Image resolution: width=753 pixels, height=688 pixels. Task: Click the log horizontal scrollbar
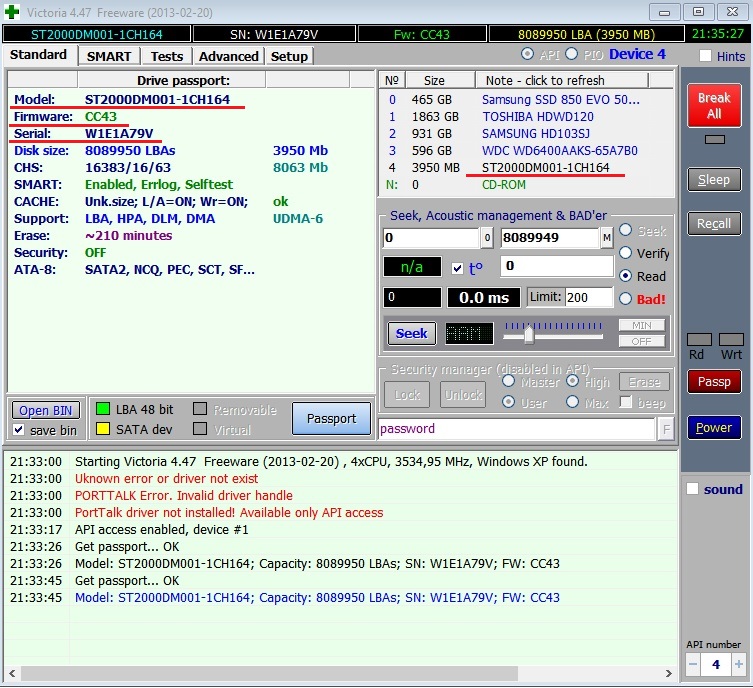(269, 673)
